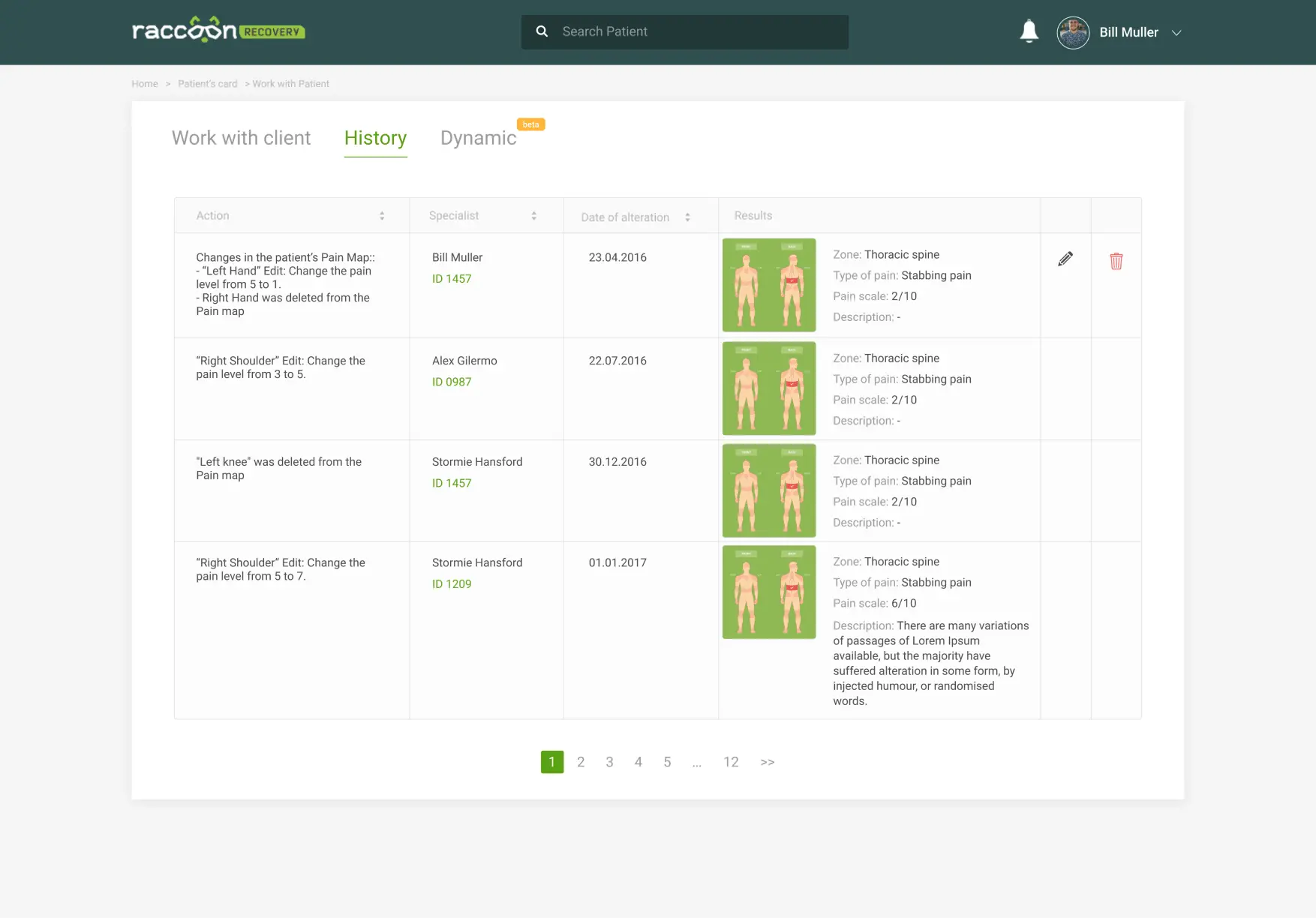Open the Dynamic beta tab

[x=478, y=138]
